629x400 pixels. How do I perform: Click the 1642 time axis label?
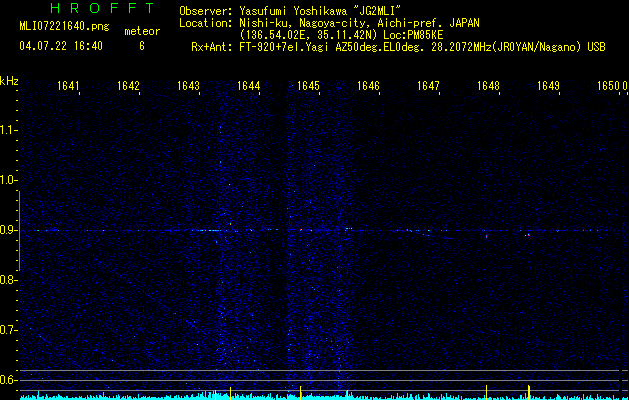128,85
